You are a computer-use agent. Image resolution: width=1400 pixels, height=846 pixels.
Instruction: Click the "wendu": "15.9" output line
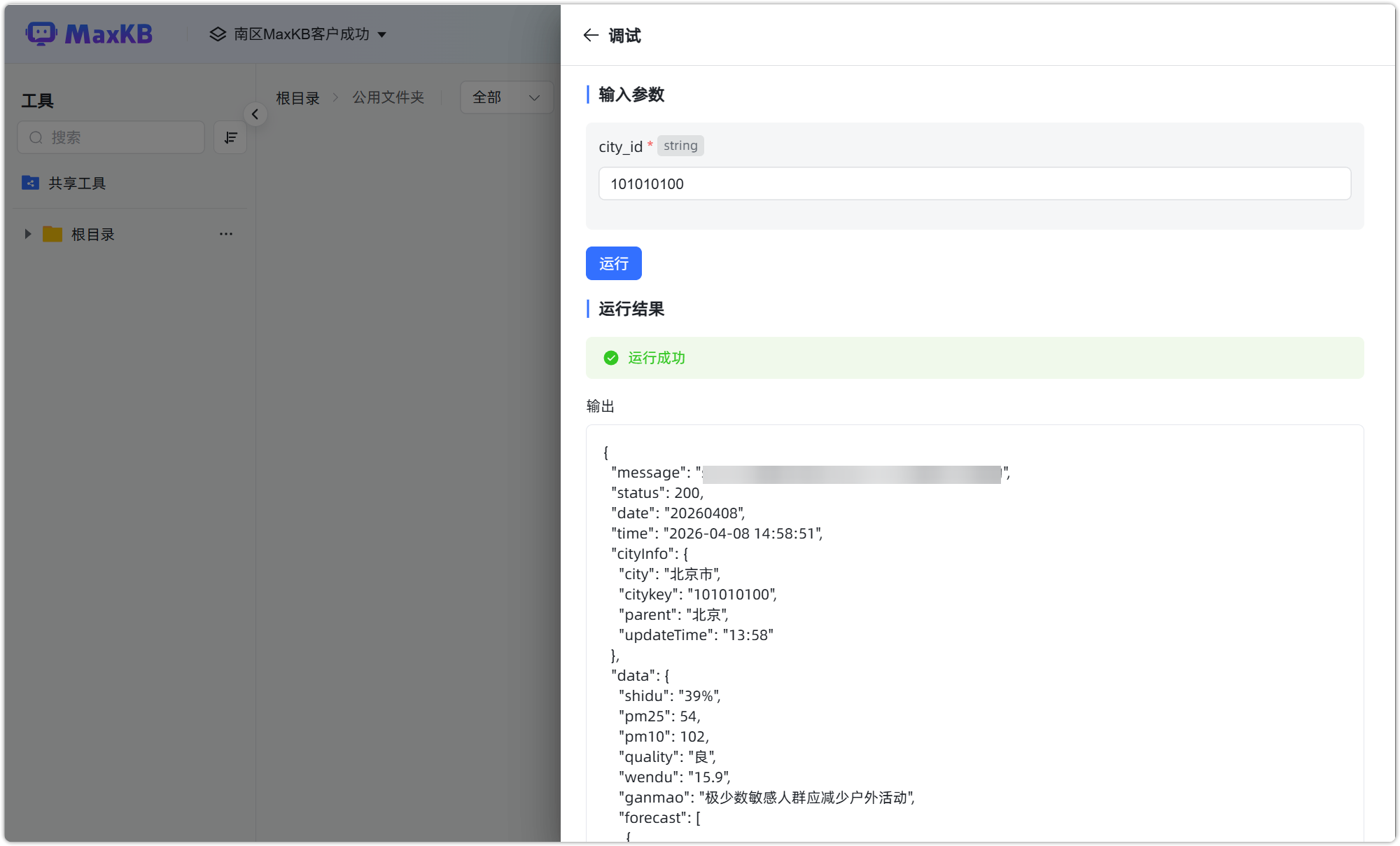pos(675,777)
